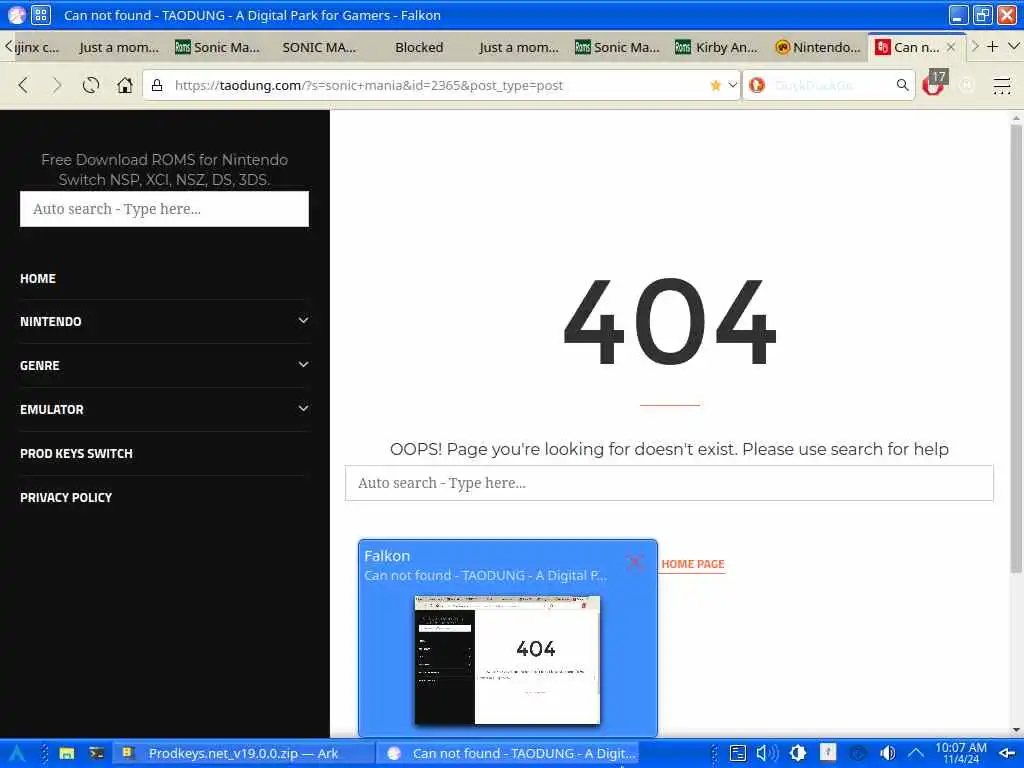Switch to the 'SONIC MA...' tab
This screenshot has width=1024, height=768.
pos(319,47)
